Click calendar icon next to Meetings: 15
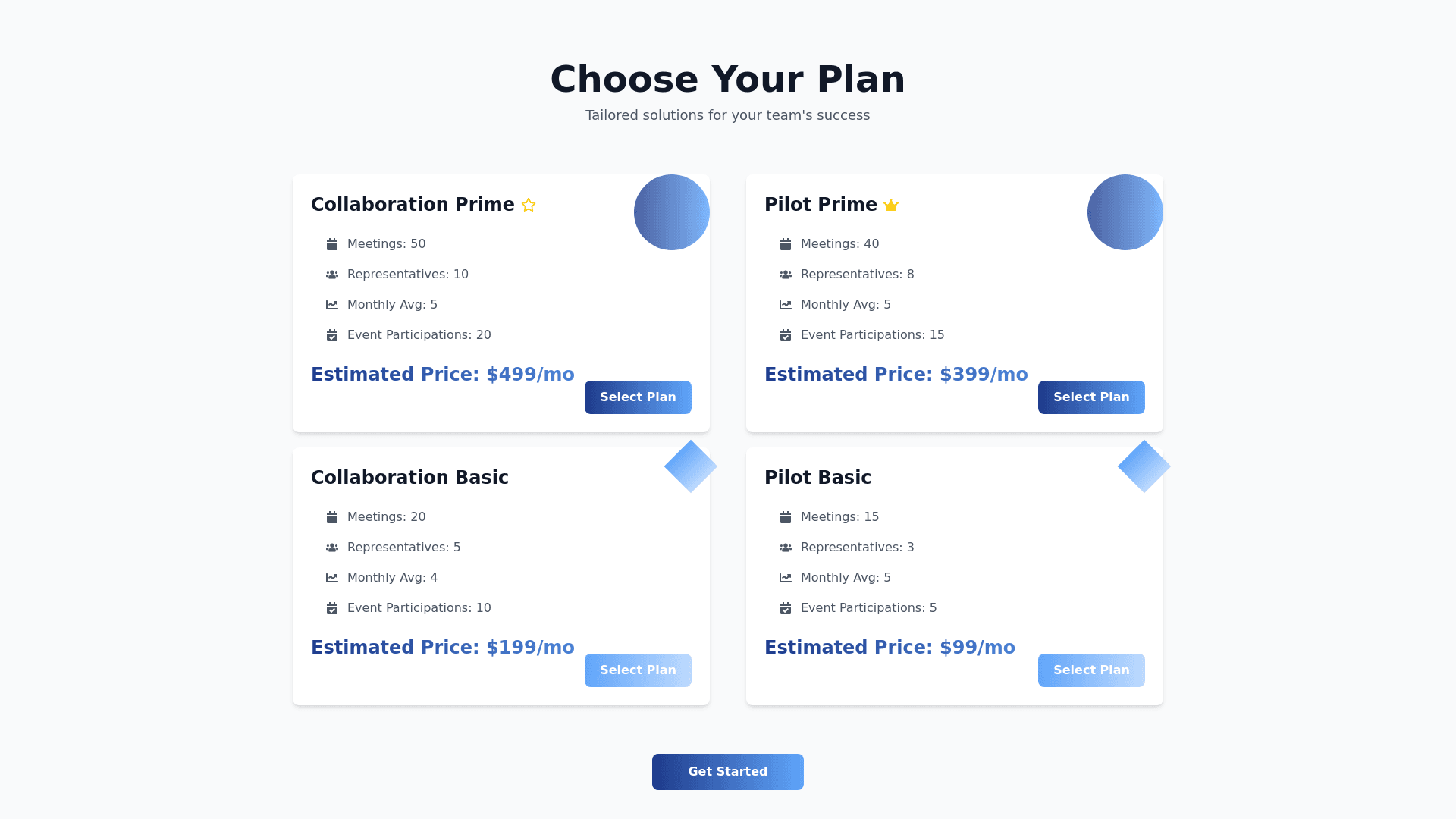The height and width of the screenshot is (819, 1456). click(x=786, y=517)
